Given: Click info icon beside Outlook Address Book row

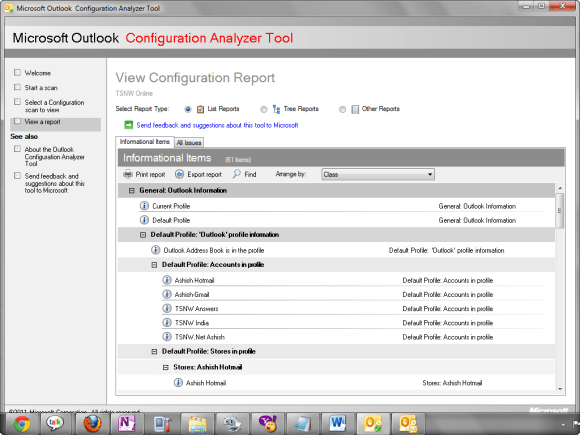Looking at the screenshot, I should pos(156,250).
